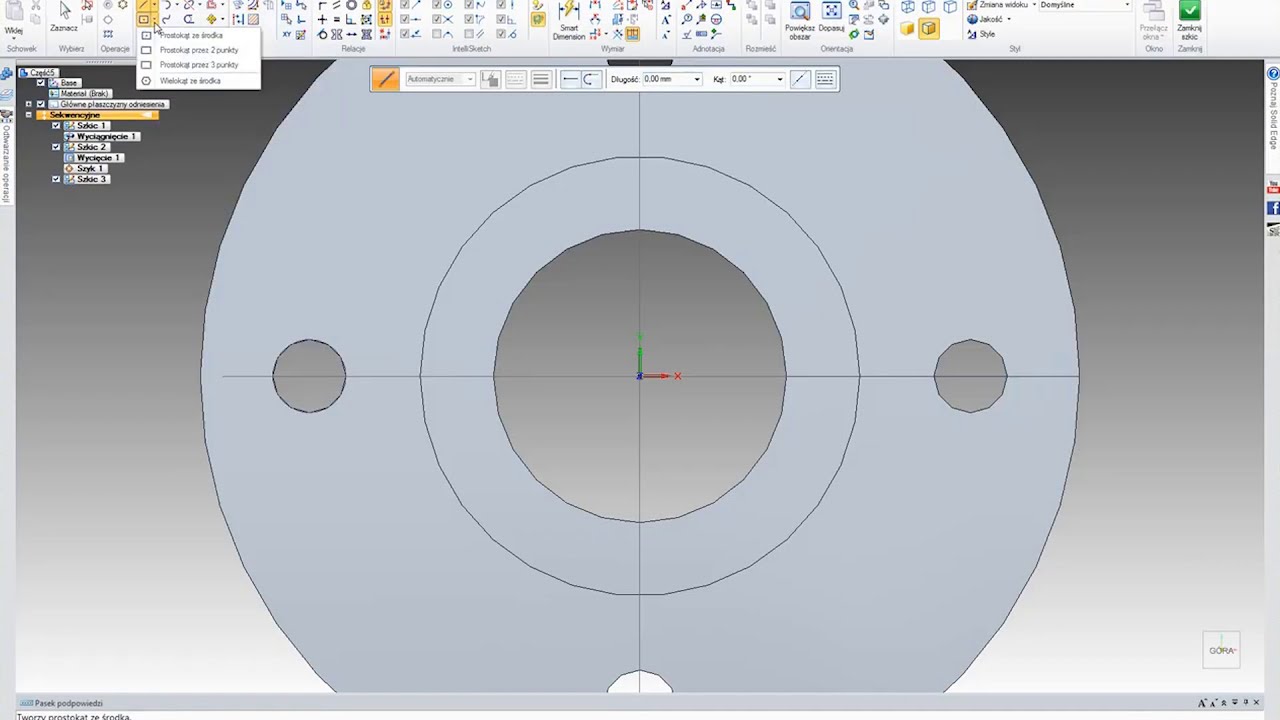Choose Prostokąt przez 2 punkty
This screenshot has height=720, width=1280.
pos(198,50)
